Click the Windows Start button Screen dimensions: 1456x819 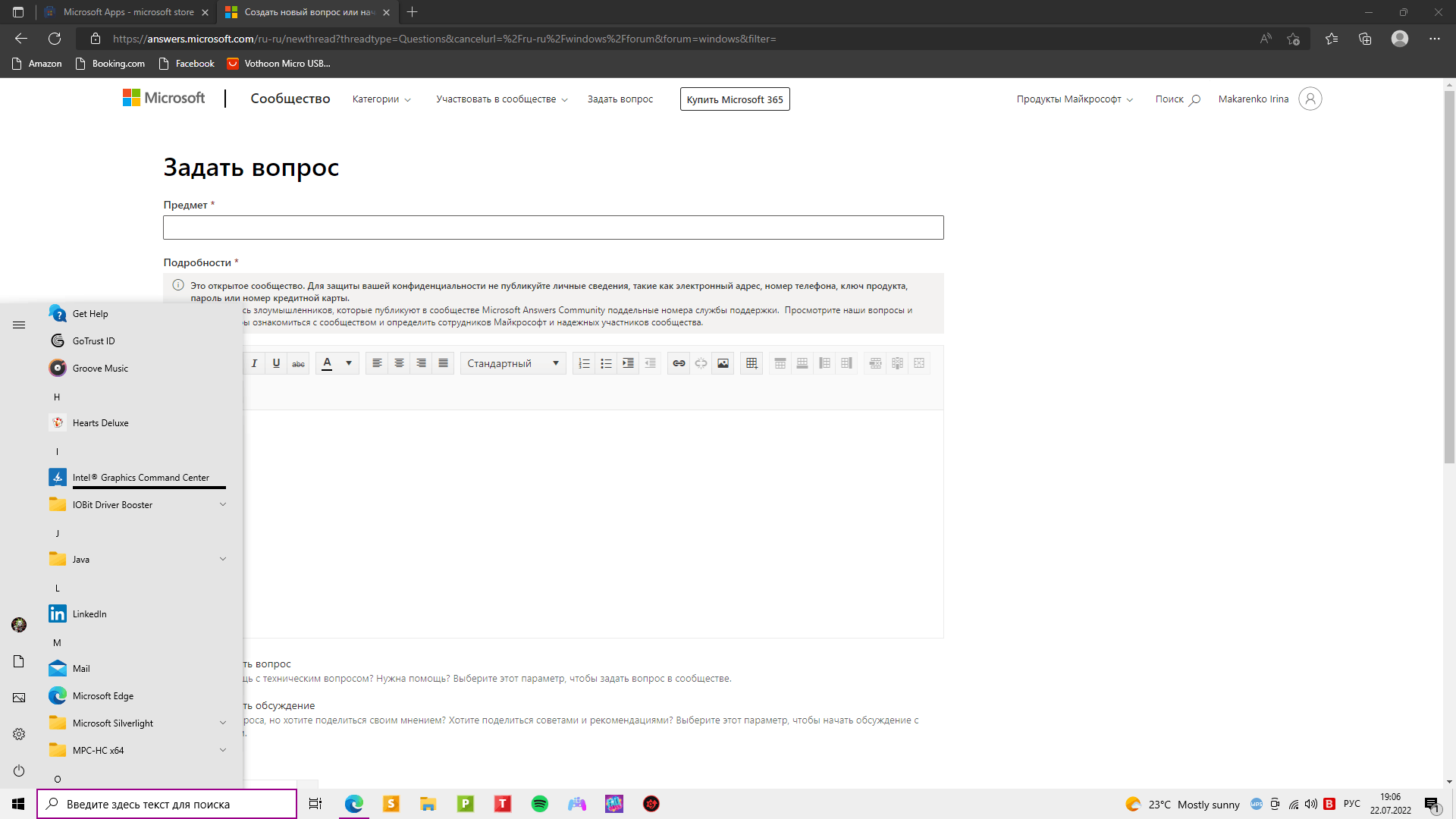(18, 804)
